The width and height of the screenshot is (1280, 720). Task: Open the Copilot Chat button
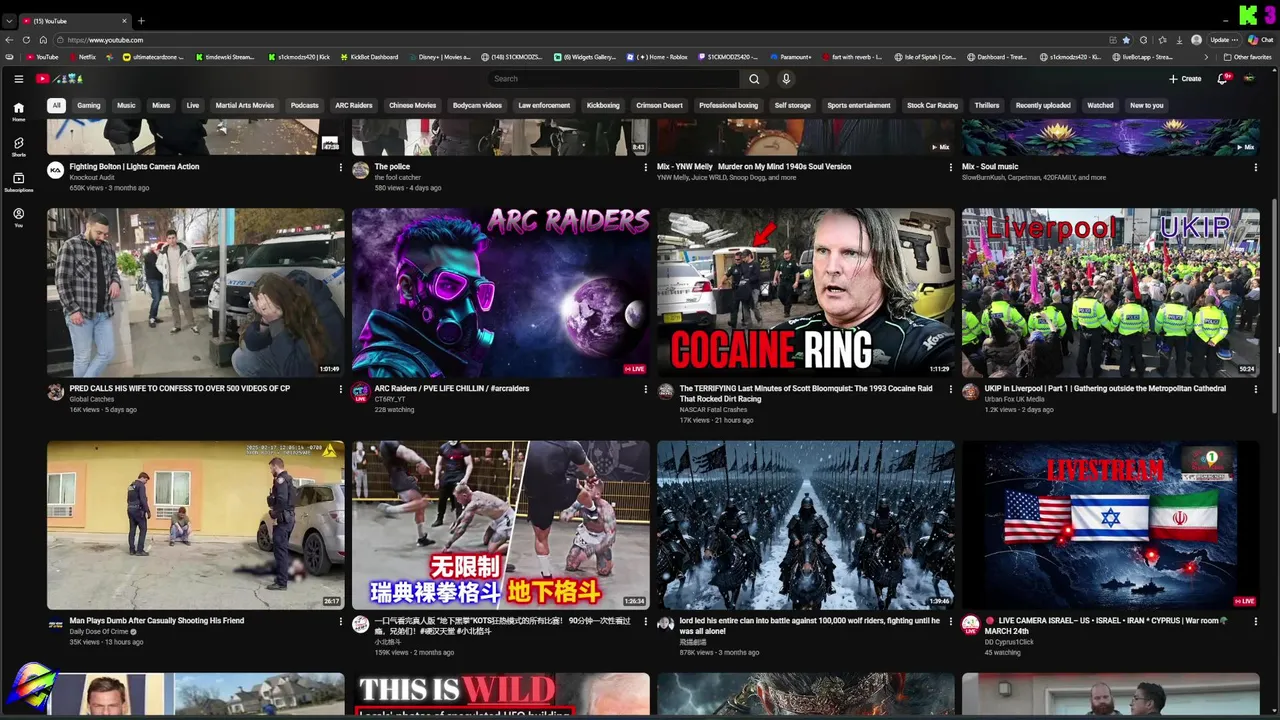point(1259,40)
